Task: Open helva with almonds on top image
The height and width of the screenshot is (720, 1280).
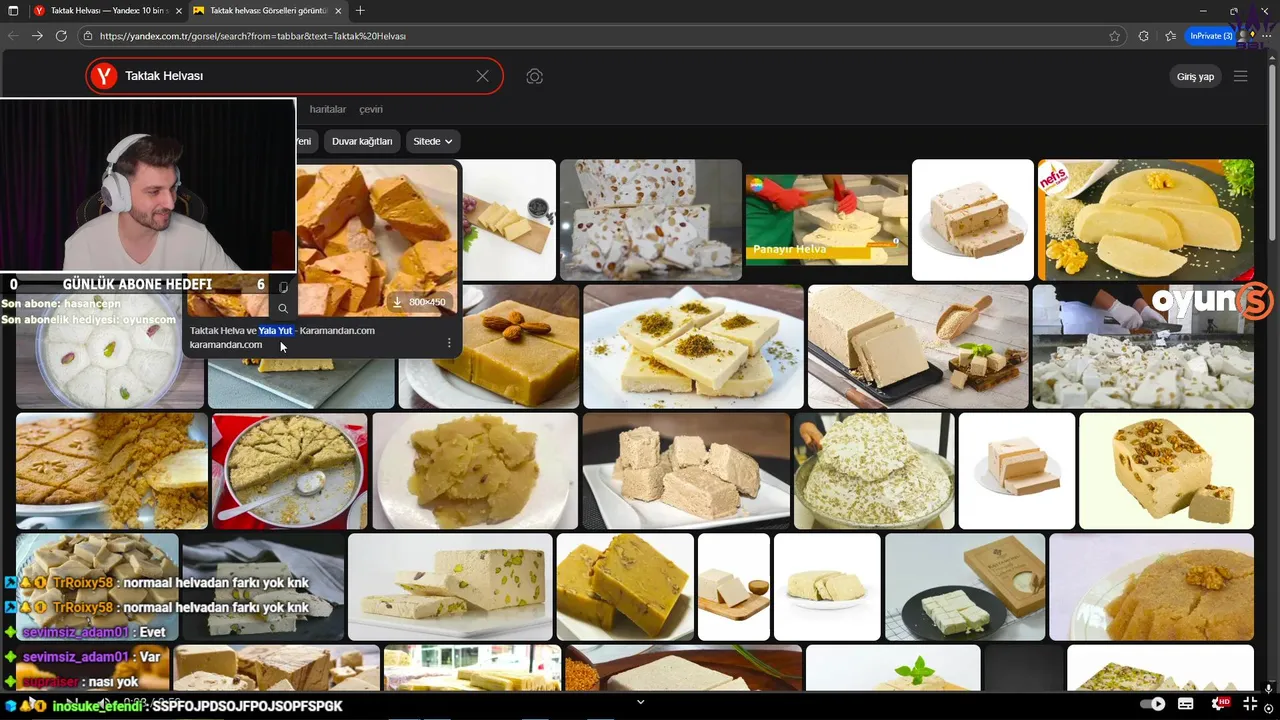Action: [489, 346]
